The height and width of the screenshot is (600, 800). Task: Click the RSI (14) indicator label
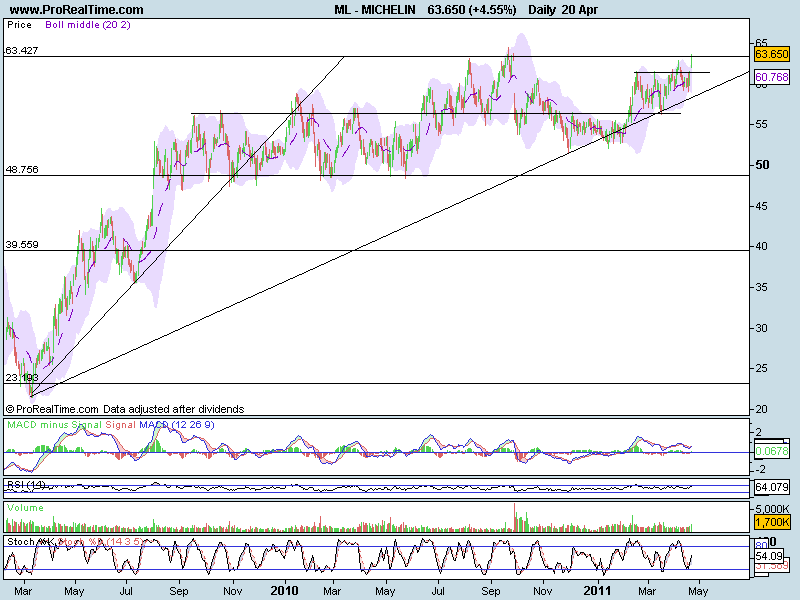(26, 485)
